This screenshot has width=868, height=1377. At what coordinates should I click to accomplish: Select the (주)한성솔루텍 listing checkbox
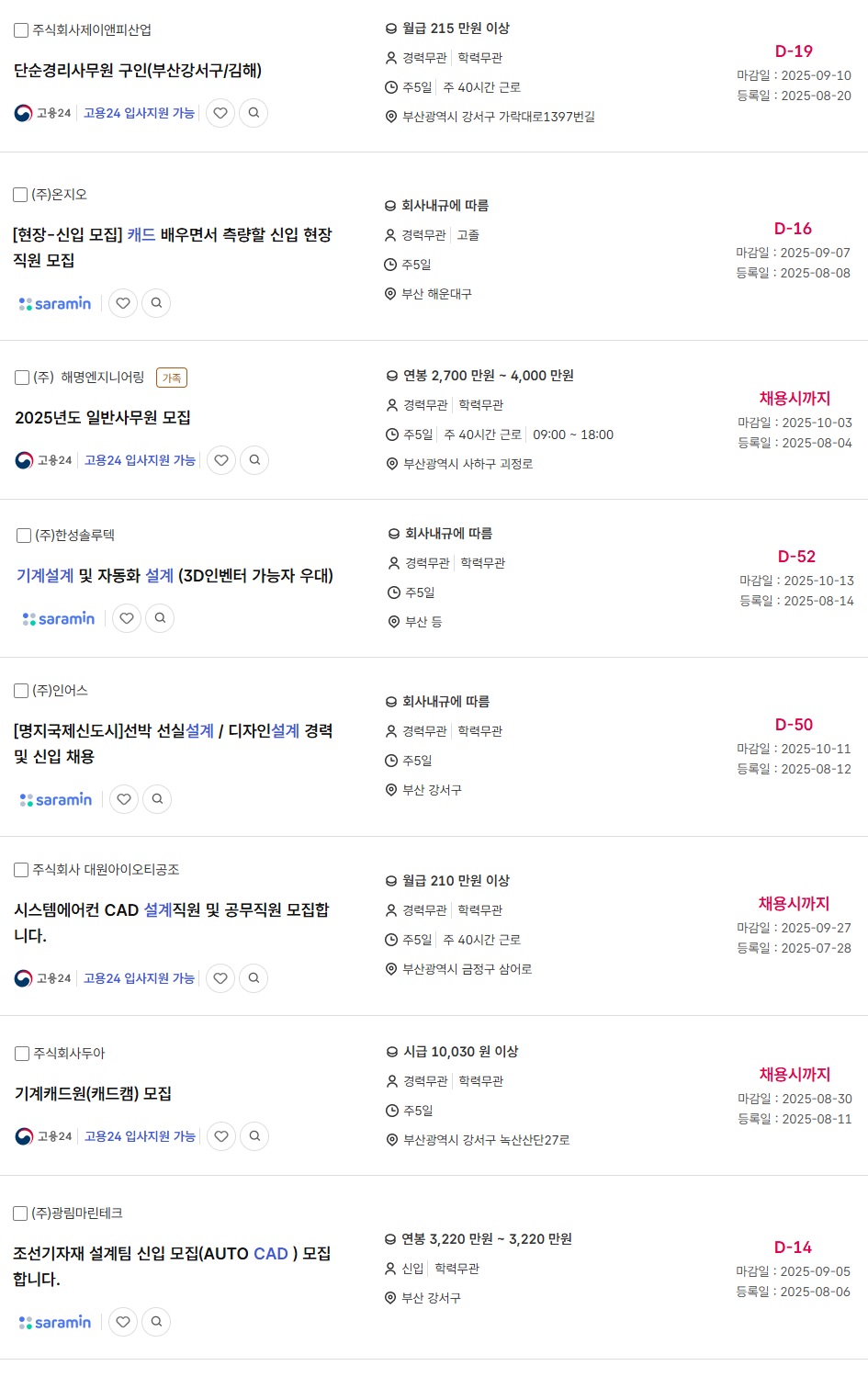pos(25,536)
